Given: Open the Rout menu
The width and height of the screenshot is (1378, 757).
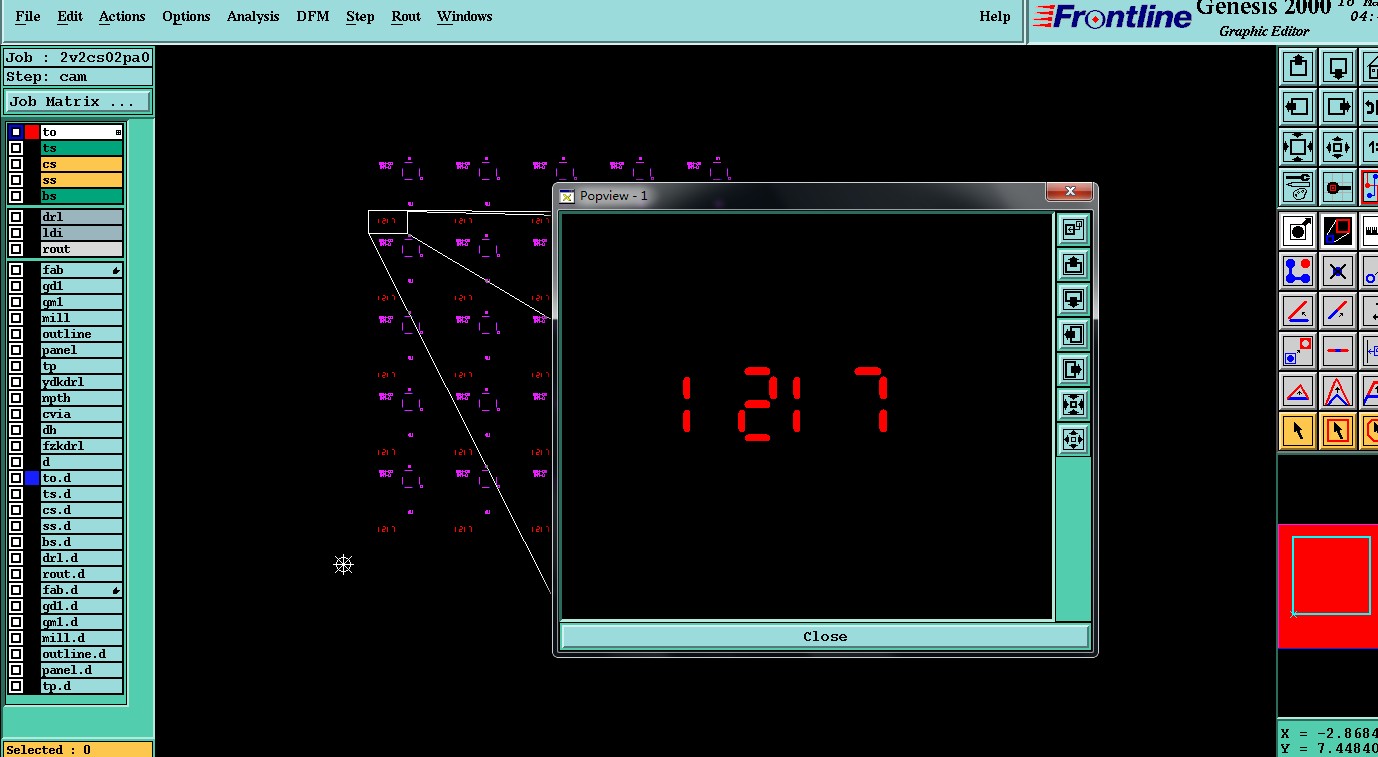Looking at the screenshot, I should [x=406, y=16].
